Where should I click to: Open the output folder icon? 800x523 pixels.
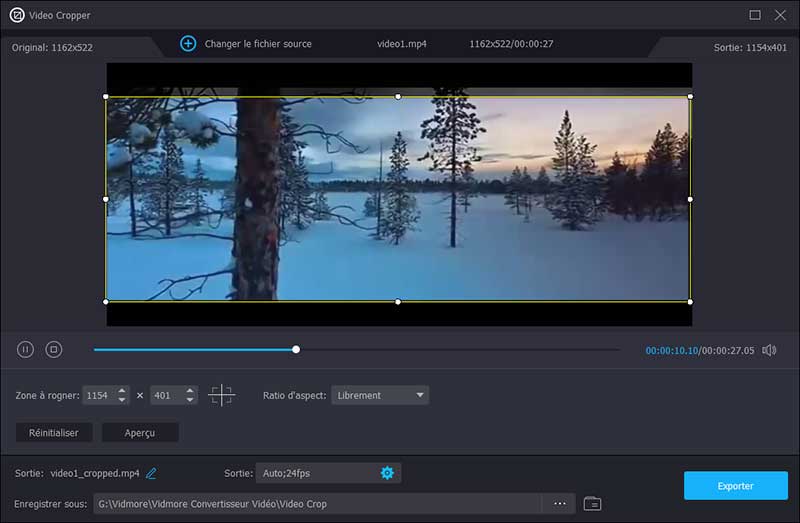coord(592,503)
